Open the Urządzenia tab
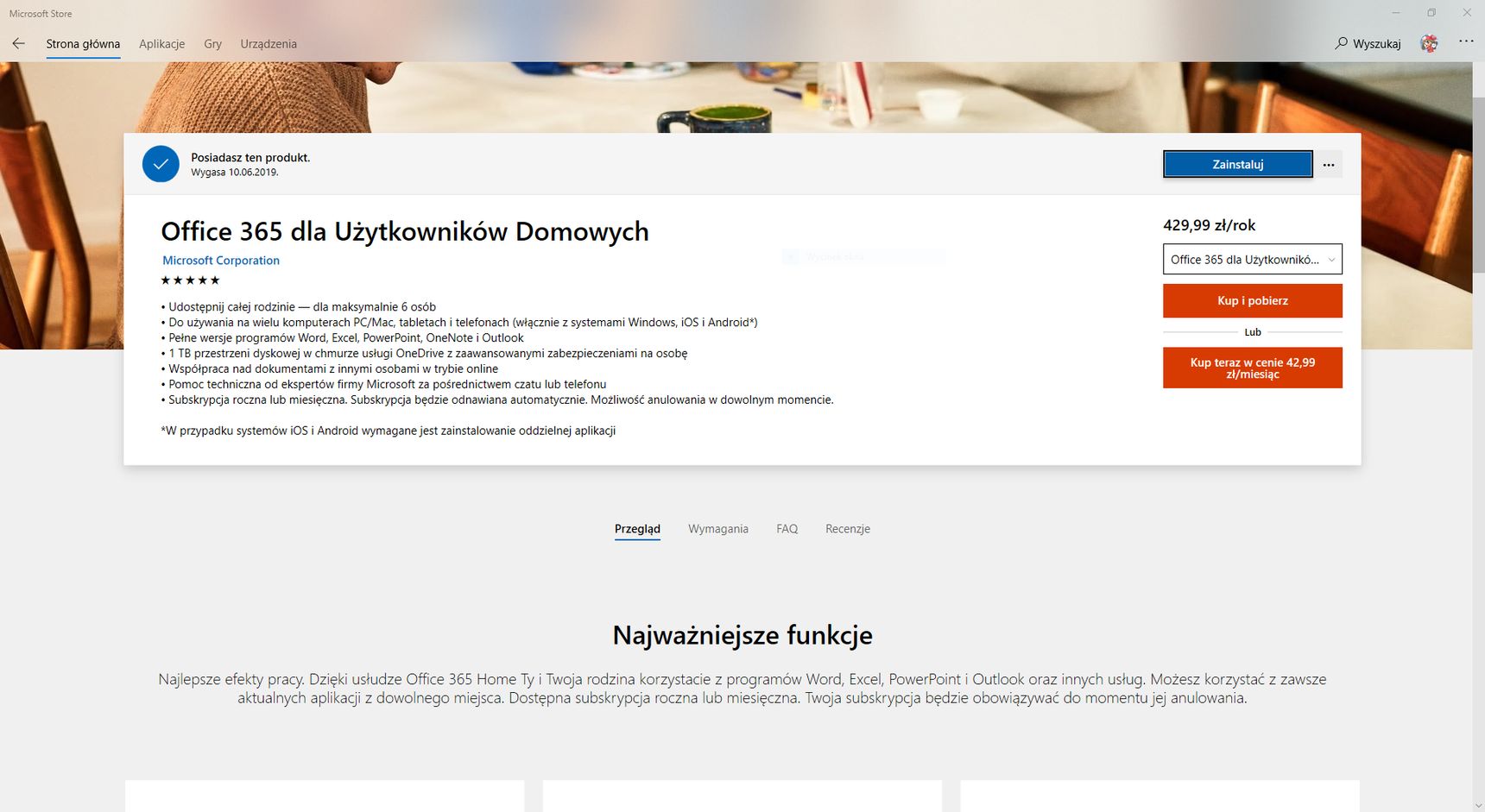The image size is (1485, 812). [269, 44]
